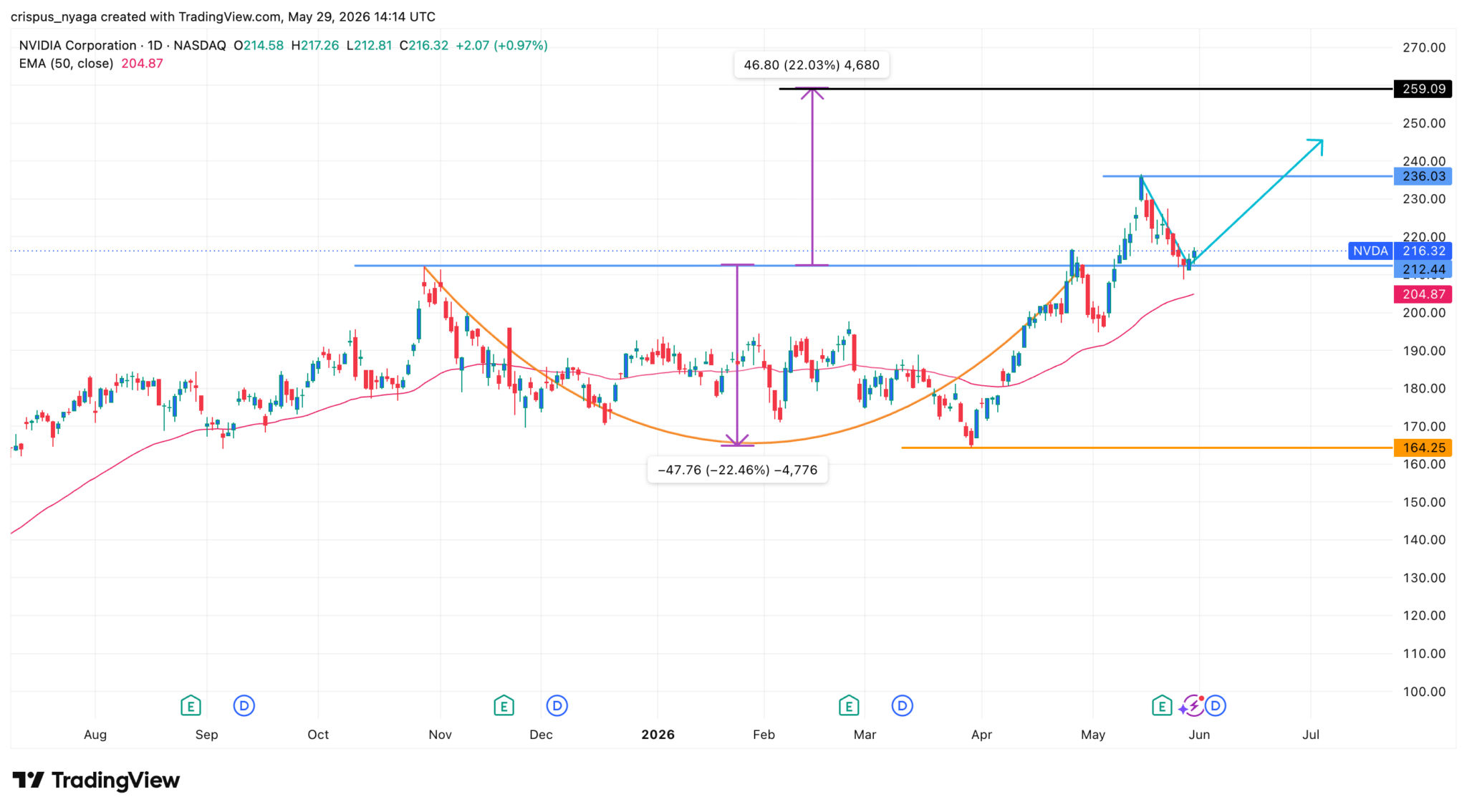This screenshot has height=812, width=1467.
Task: Click the Jul label on the time axis
Action: tap(1311, 735)
